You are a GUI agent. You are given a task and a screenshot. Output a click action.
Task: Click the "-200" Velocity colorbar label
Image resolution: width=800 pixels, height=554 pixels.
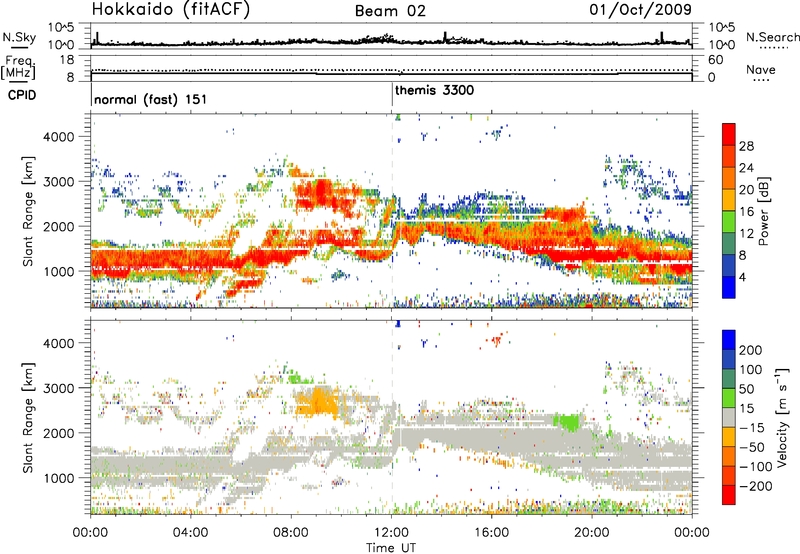756,486
